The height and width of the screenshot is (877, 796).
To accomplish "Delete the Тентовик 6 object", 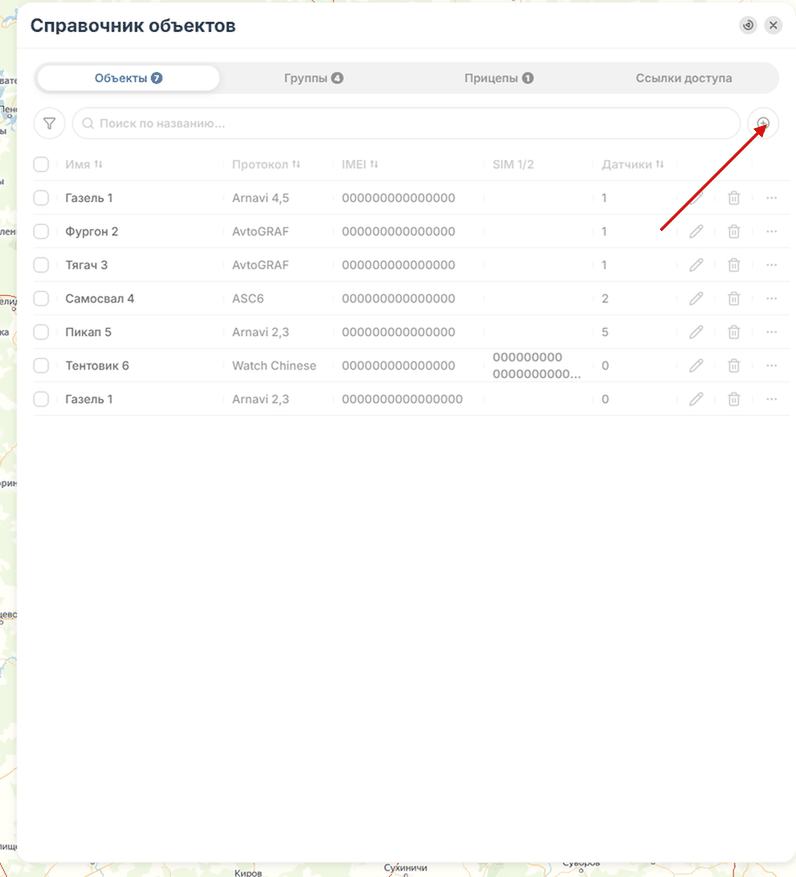I will (x=733, y=365).
